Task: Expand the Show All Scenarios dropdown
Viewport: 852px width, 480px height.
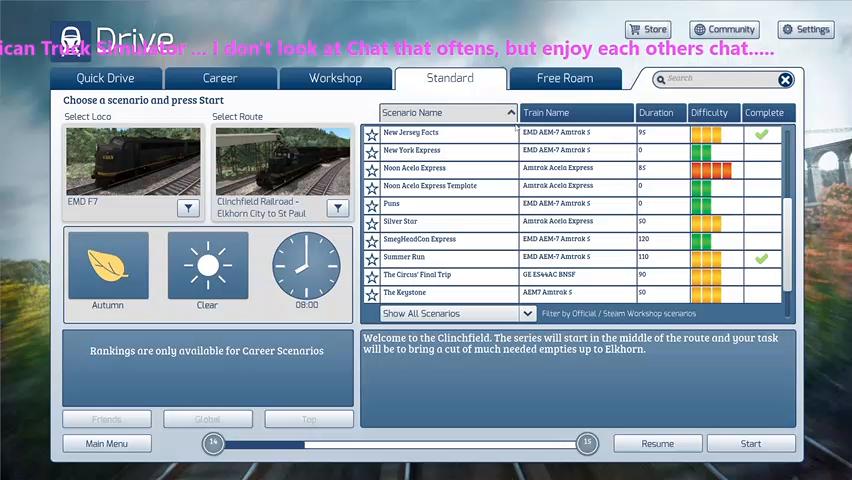Action: pyautogui.click(x=458, y=314)
